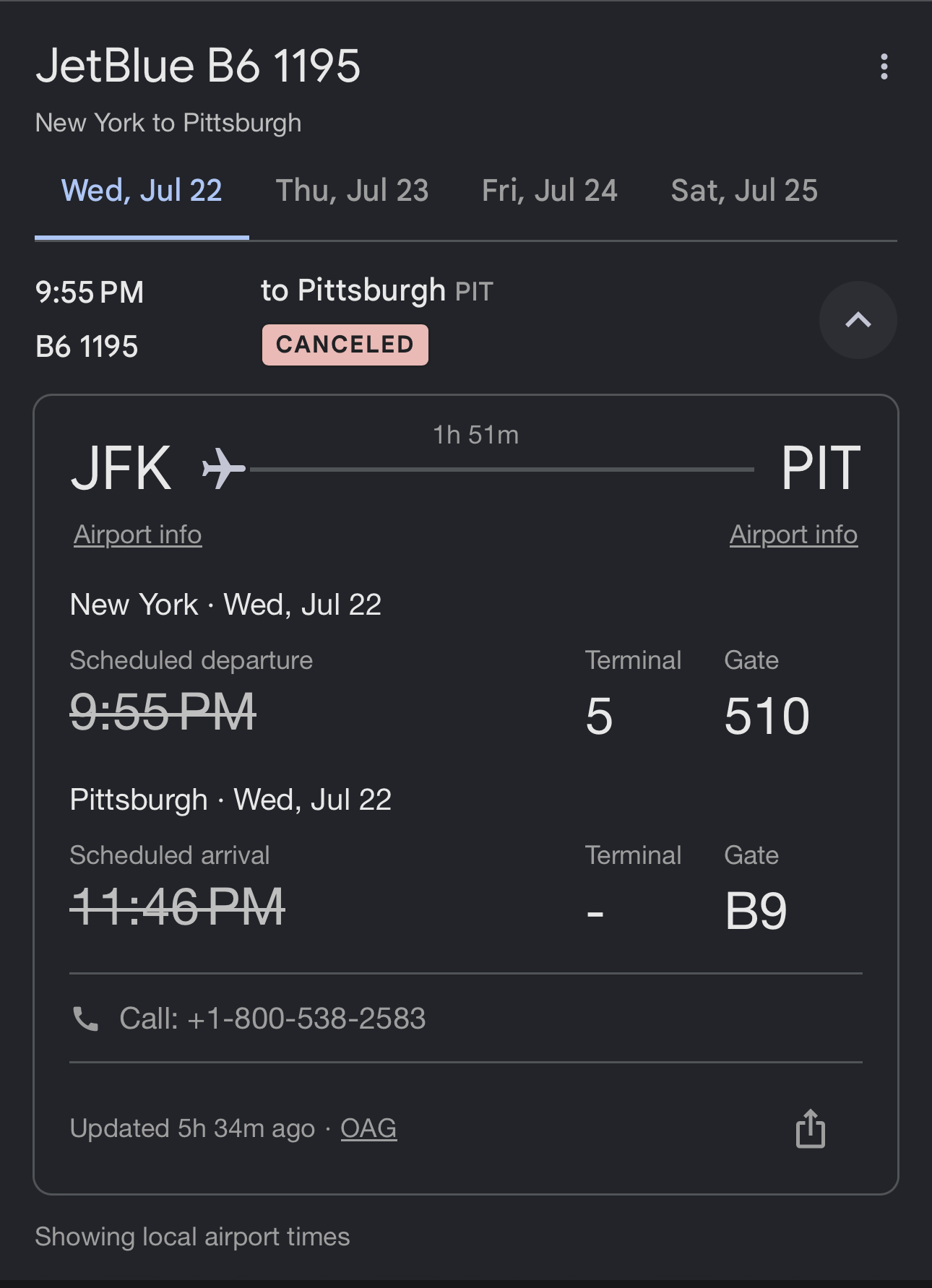Switch to the Thu, Jul 23 tab
932x1288 pixels.
click(352, 191)
